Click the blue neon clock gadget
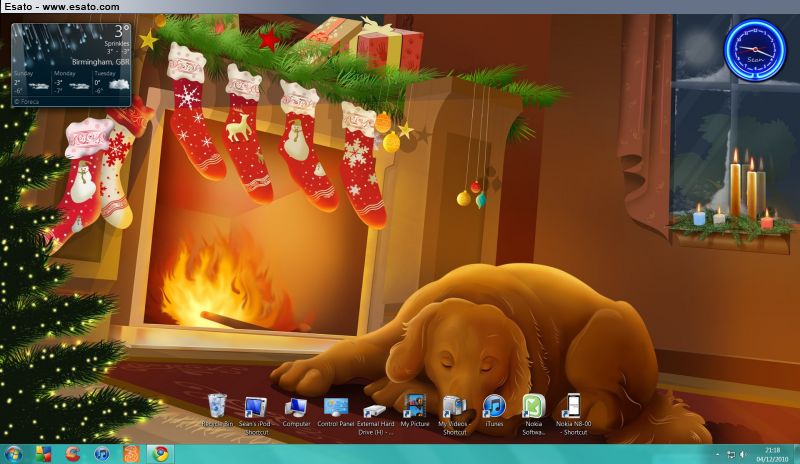Image resolution: width=800 pixels, height=464 pixels. pyautogui.click(x=755, y=50)
